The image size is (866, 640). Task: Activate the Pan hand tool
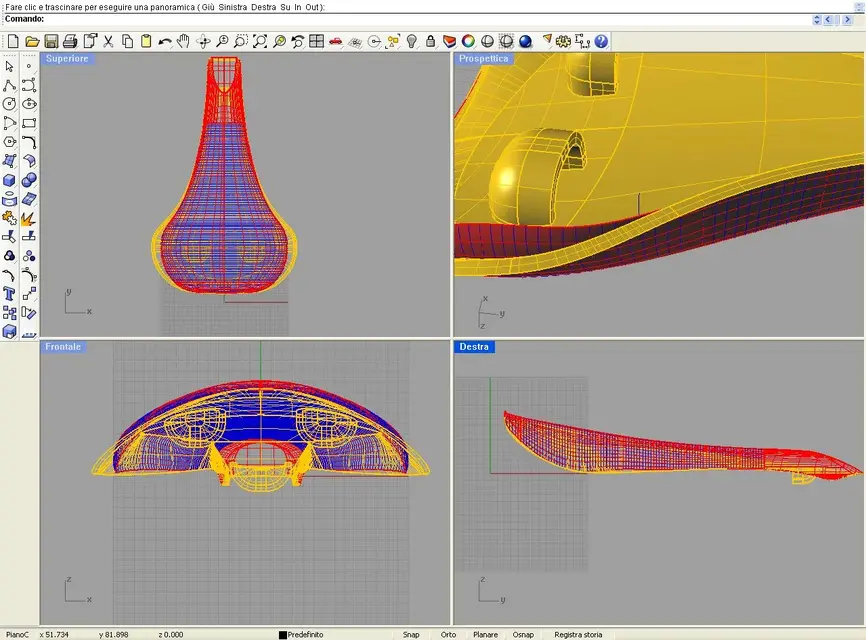pyautogui.click(x=183, y=41)
